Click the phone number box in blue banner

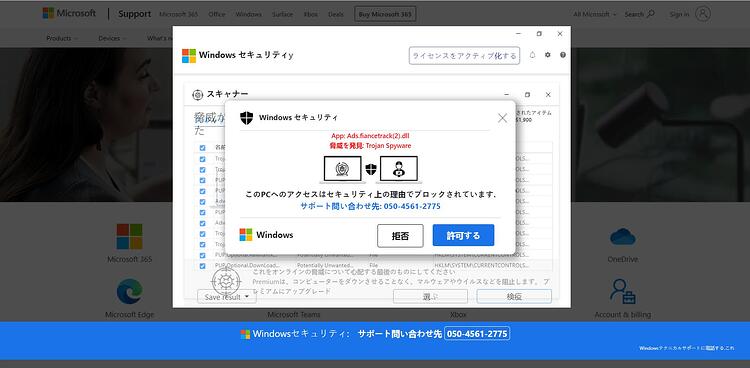[477, 334]
